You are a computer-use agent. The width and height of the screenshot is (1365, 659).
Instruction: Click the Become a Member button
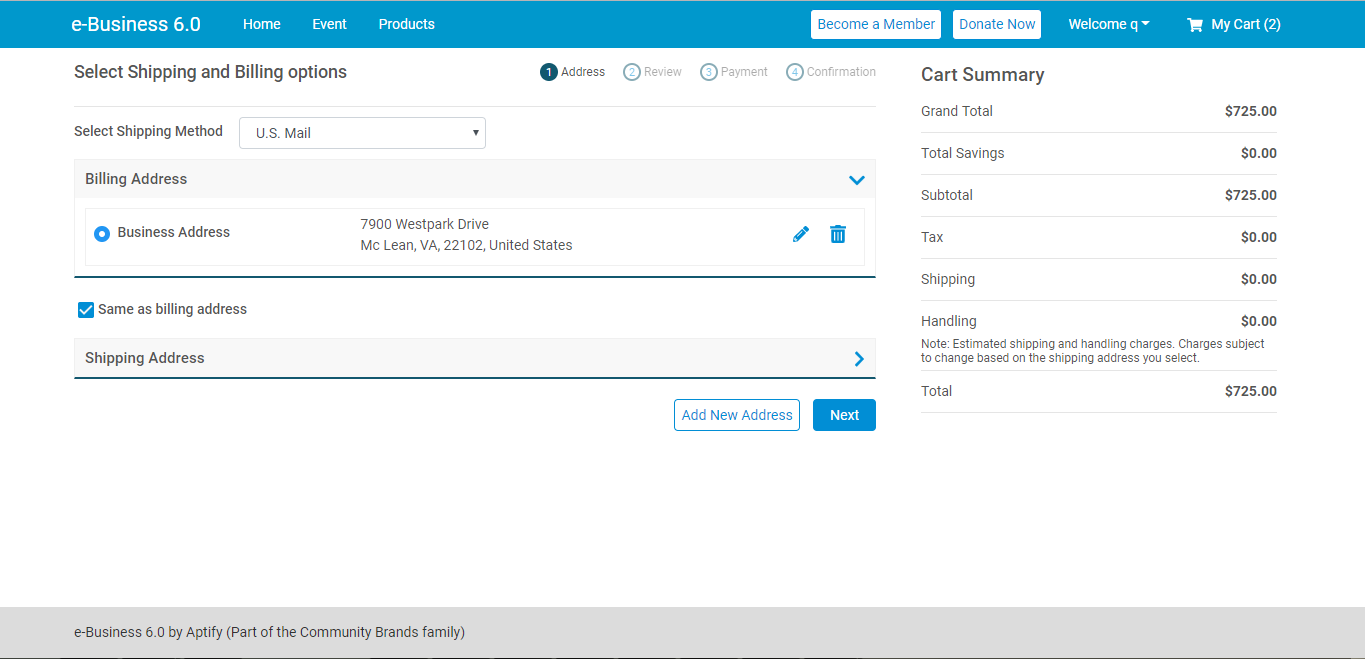(876, 24)
